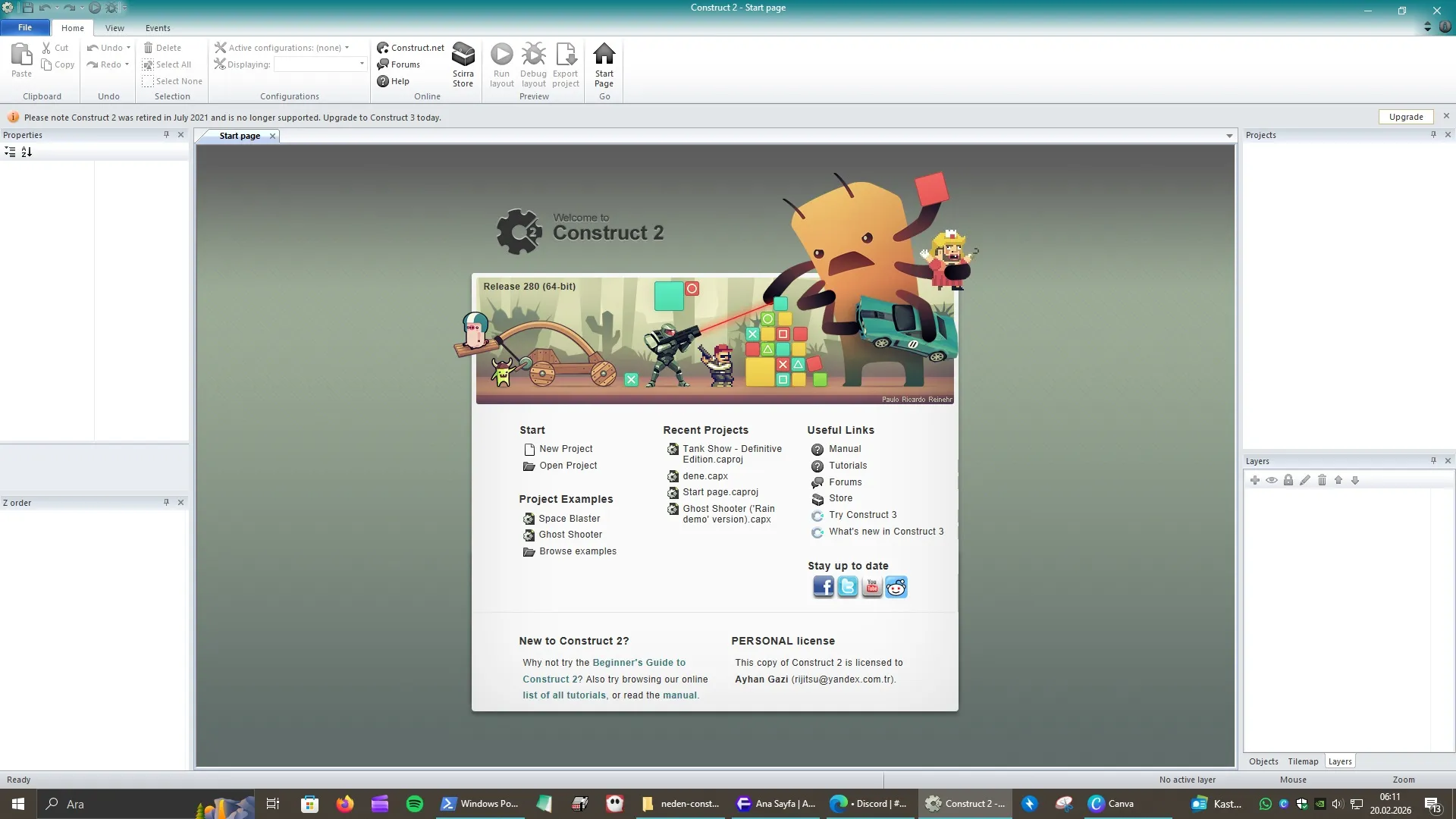This screenshot has height=819, width=1456.
Task: Delete the selected layer using the trash icon
Action: pos(1321,480)
